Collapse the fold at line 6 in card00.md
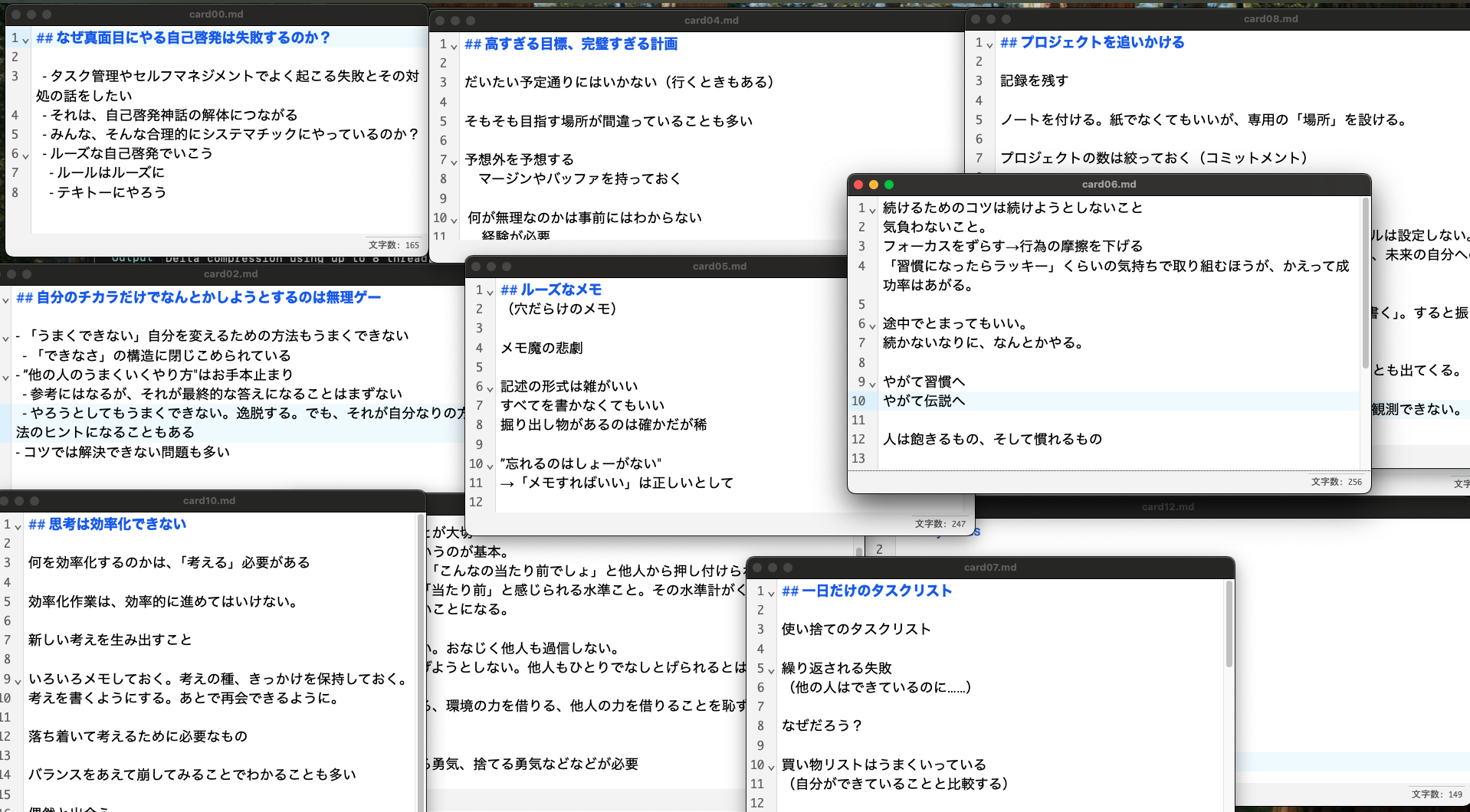Viewport: 1470px width, 812px height. [x=26, y=156]
